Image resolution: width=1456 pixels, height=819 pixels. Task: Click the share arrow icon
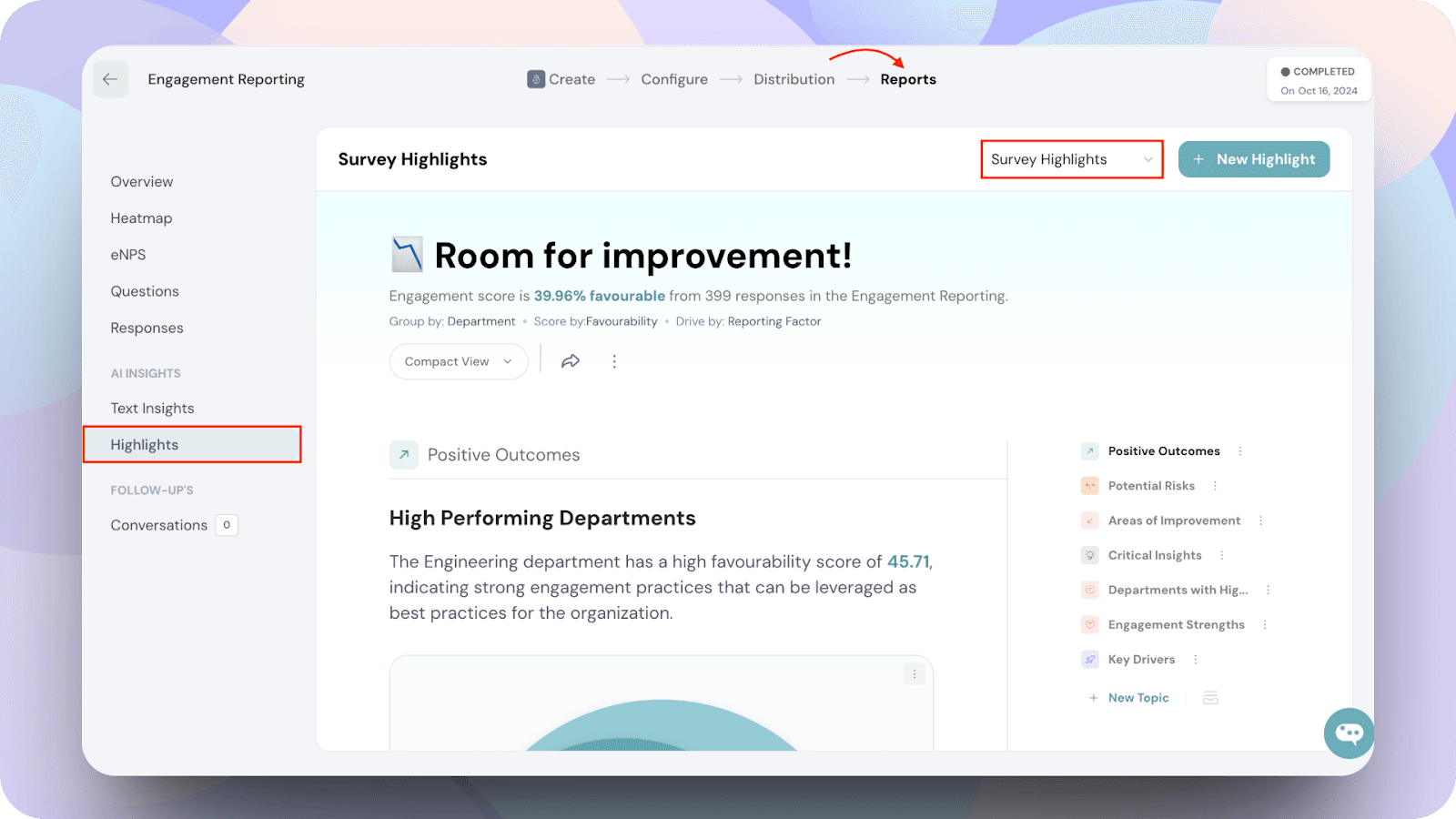(571, 361)
